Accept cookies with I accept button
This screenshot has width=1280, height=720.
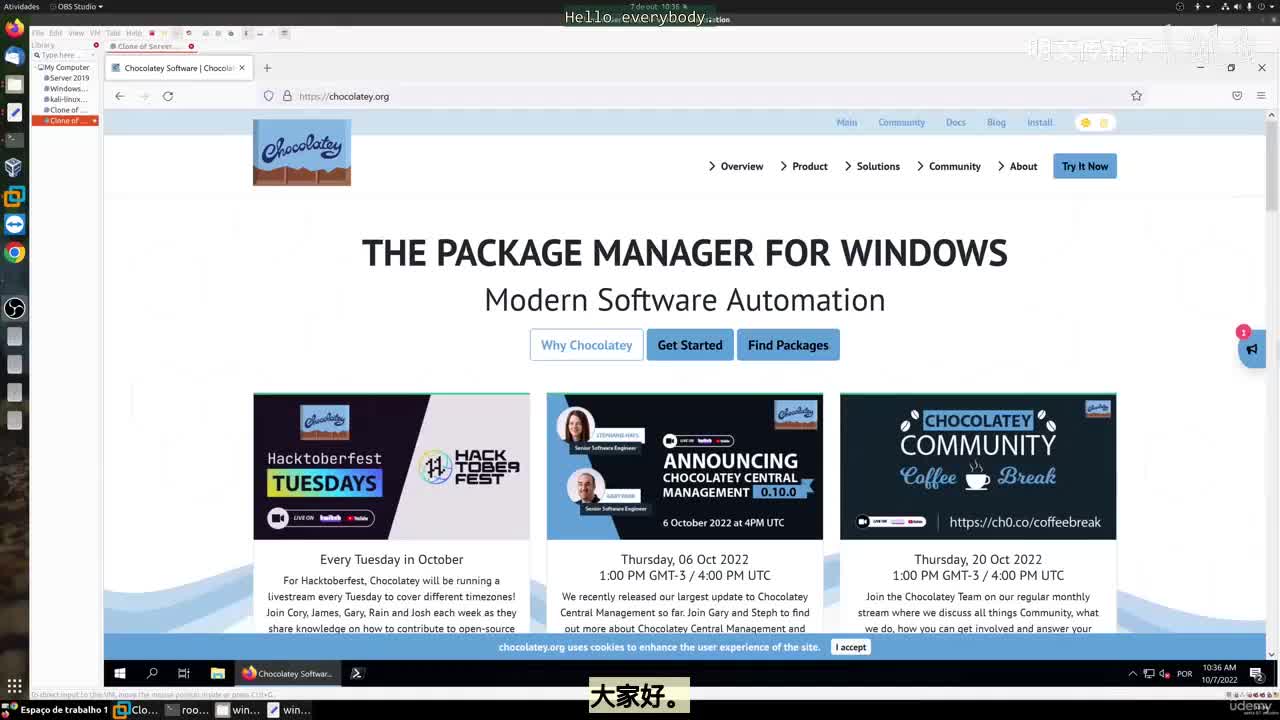[851, 647]
